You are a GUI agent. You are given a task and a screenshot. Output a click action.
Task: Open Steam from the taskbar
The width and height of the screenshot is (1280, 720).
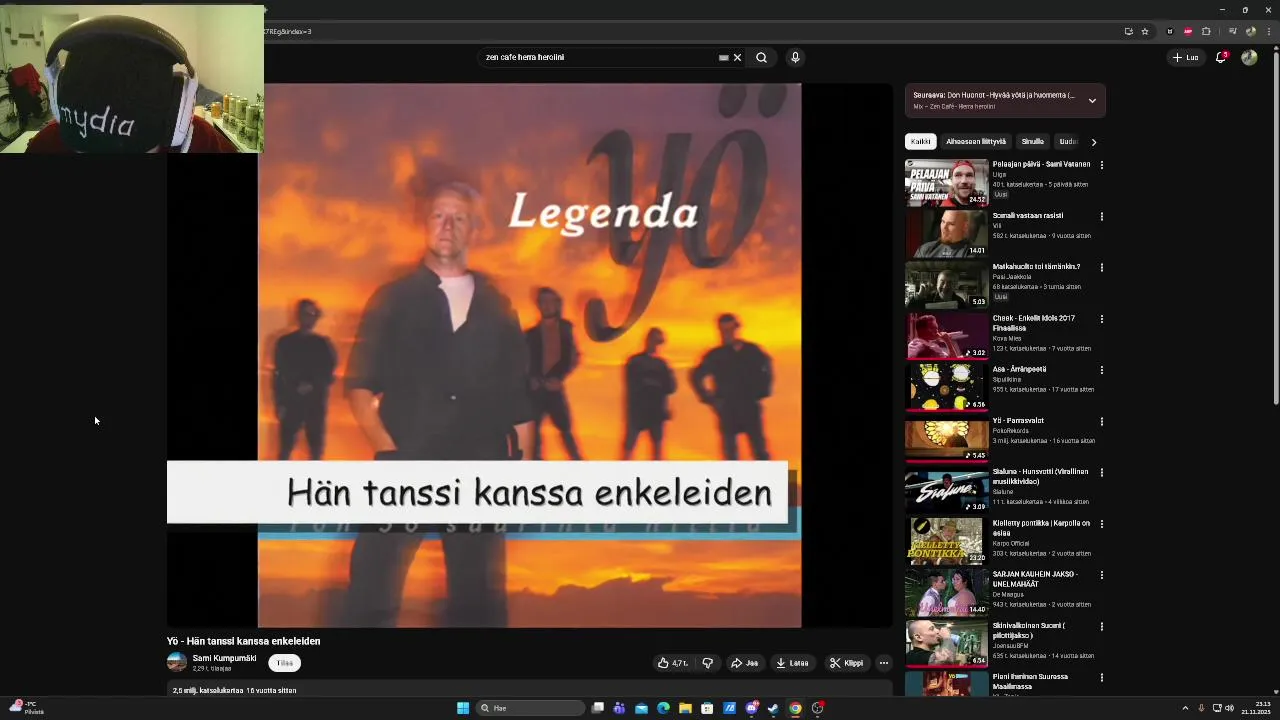773,708
